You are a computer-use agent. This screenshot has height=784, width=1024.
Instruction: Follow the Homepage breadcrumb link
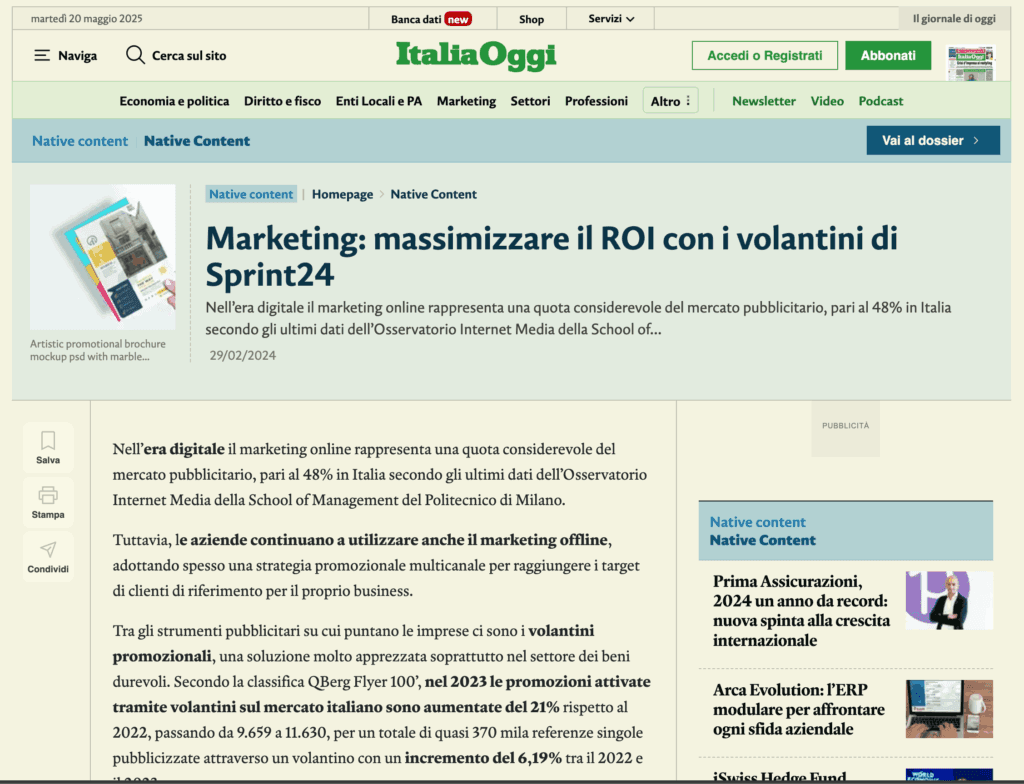pos(342,194)
